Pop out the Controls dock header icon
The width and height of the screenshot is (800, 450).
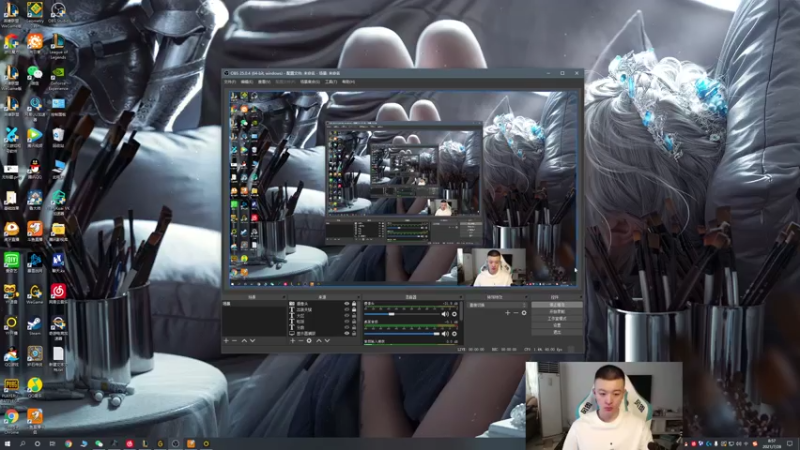click(x=581, y=297)
